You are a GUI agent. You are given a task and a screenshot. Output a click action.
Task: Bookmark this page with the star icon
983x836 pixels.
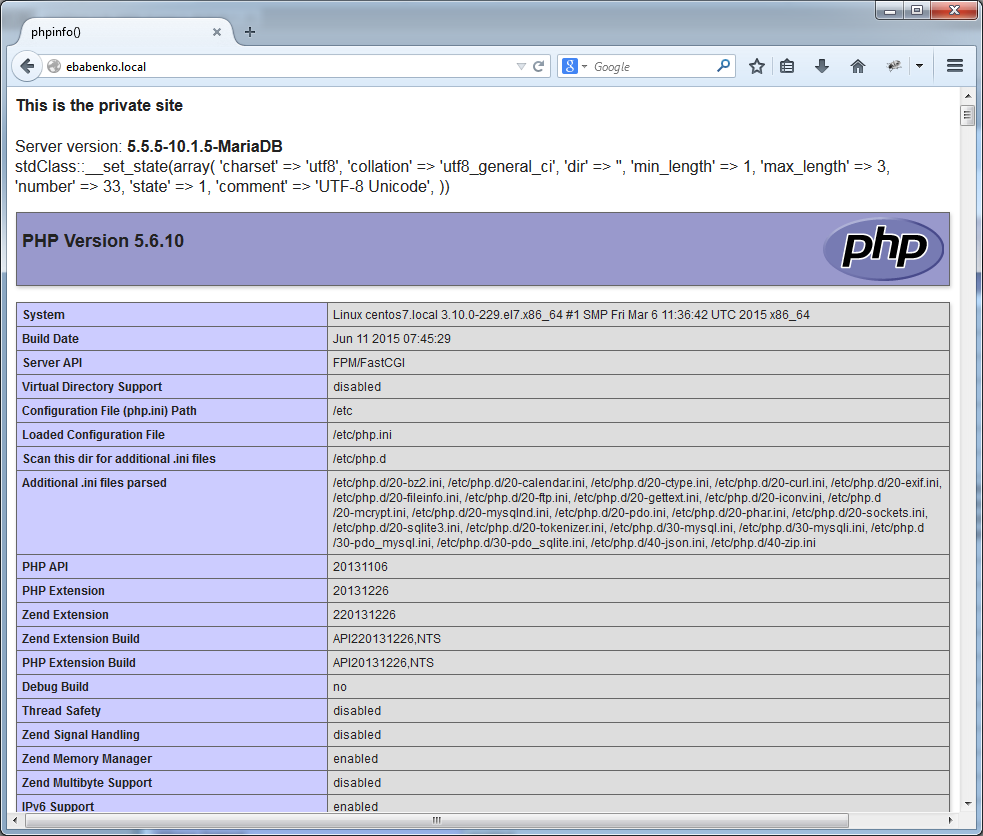tap(757, 66)
